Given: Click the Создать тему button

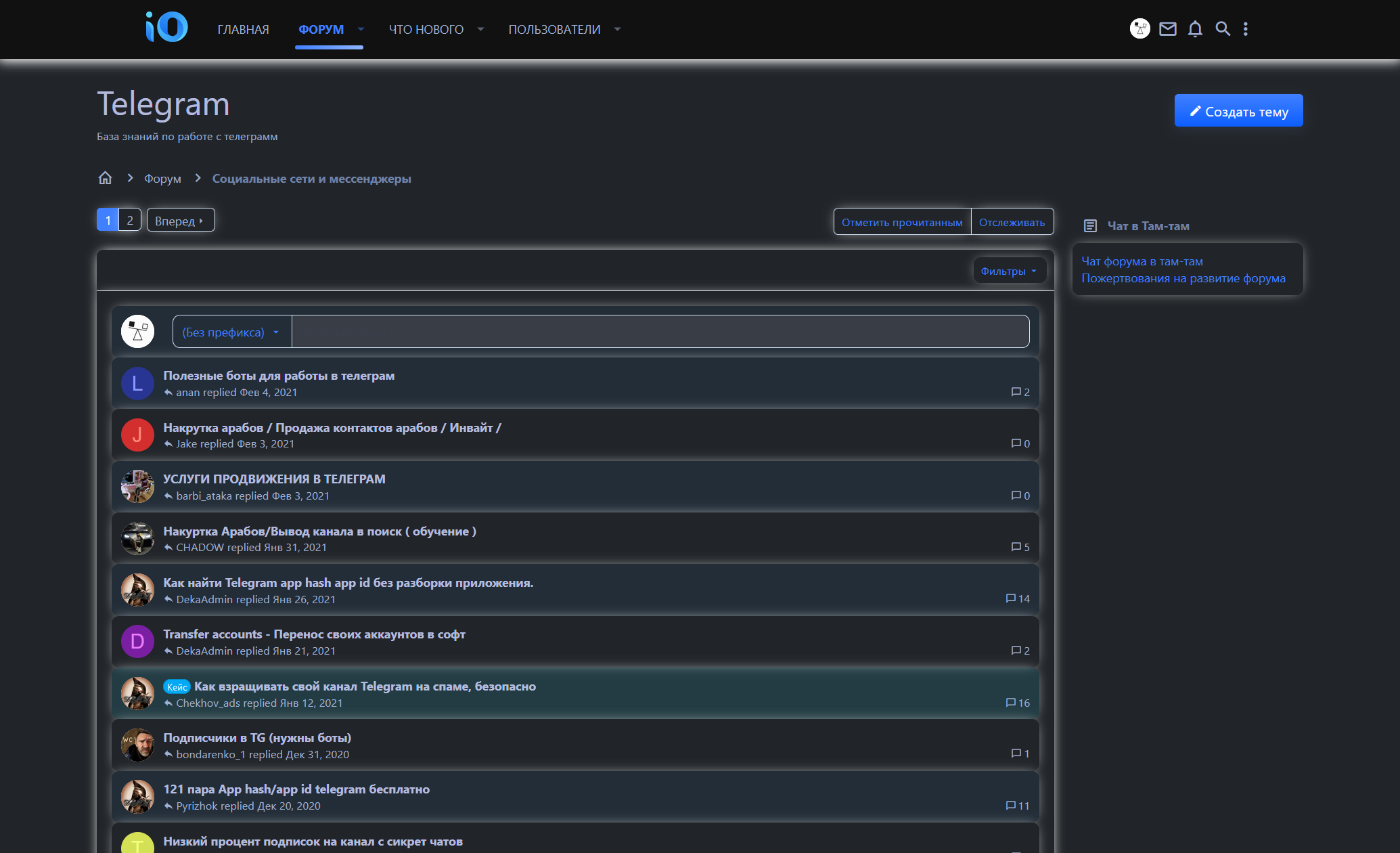Looking at the screenshot, I should click(x=1238, y=111).
